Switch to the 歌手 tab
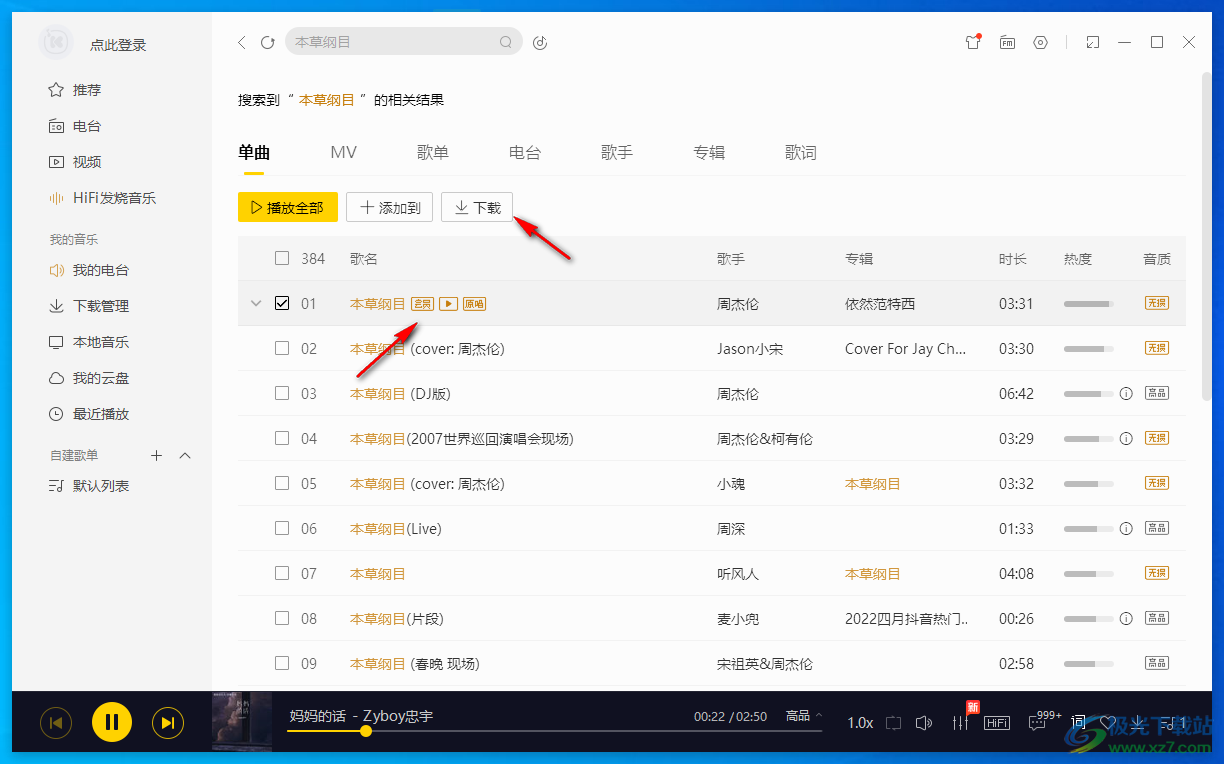 [x=617, y=153]
